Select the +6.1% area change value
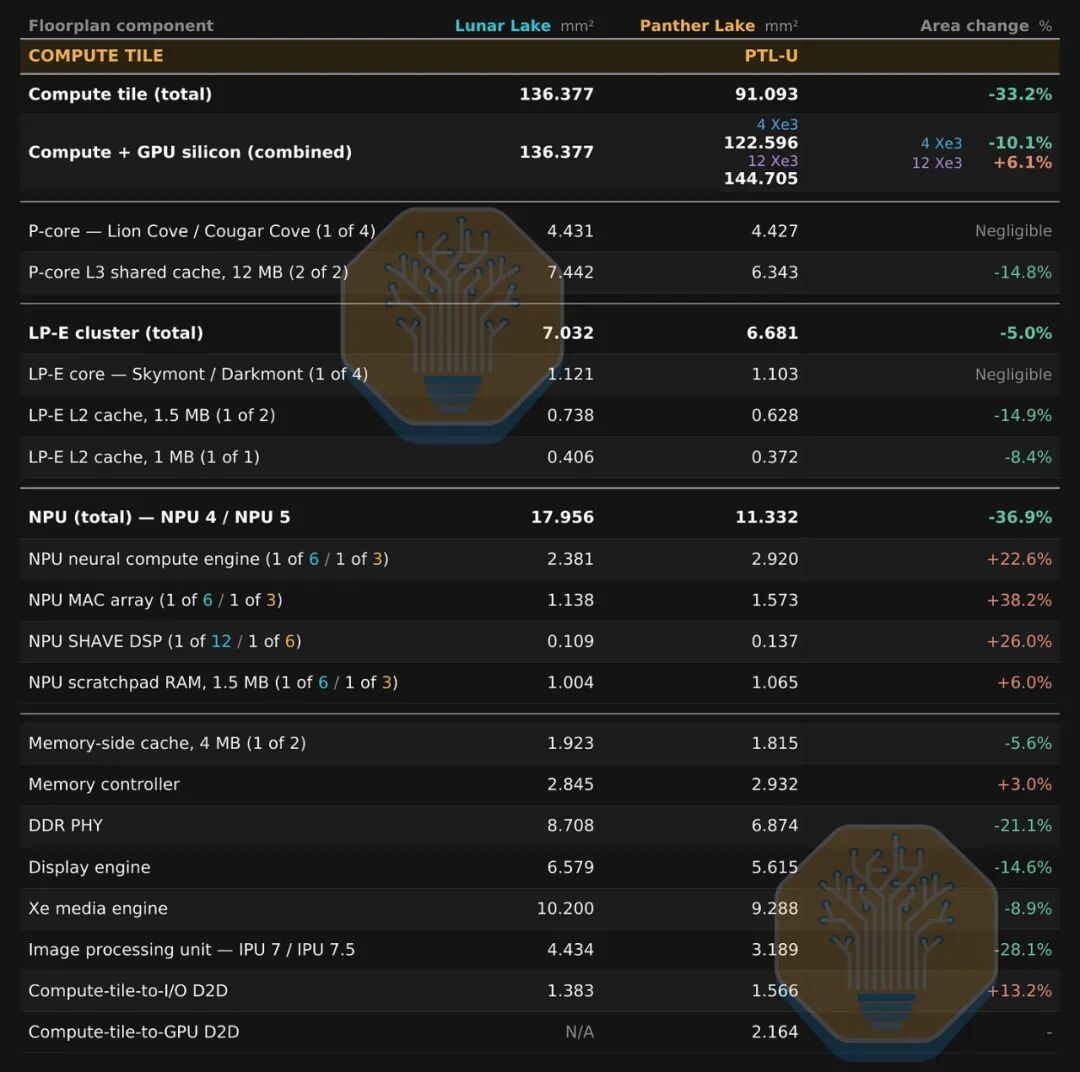The width and height of the screenshot is (1080, 1072). coord(1022,163)
